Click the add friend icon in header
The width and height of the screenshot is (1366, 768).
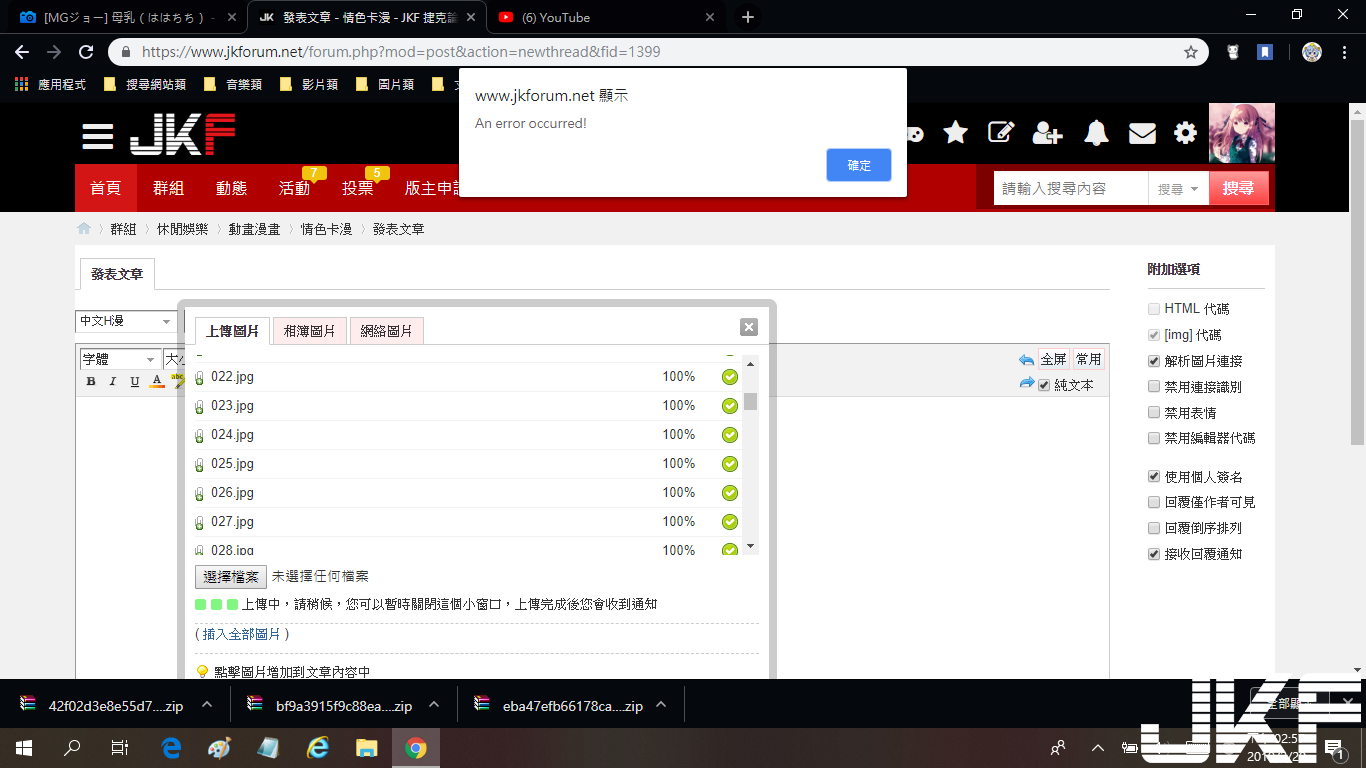coord(1047,133)
